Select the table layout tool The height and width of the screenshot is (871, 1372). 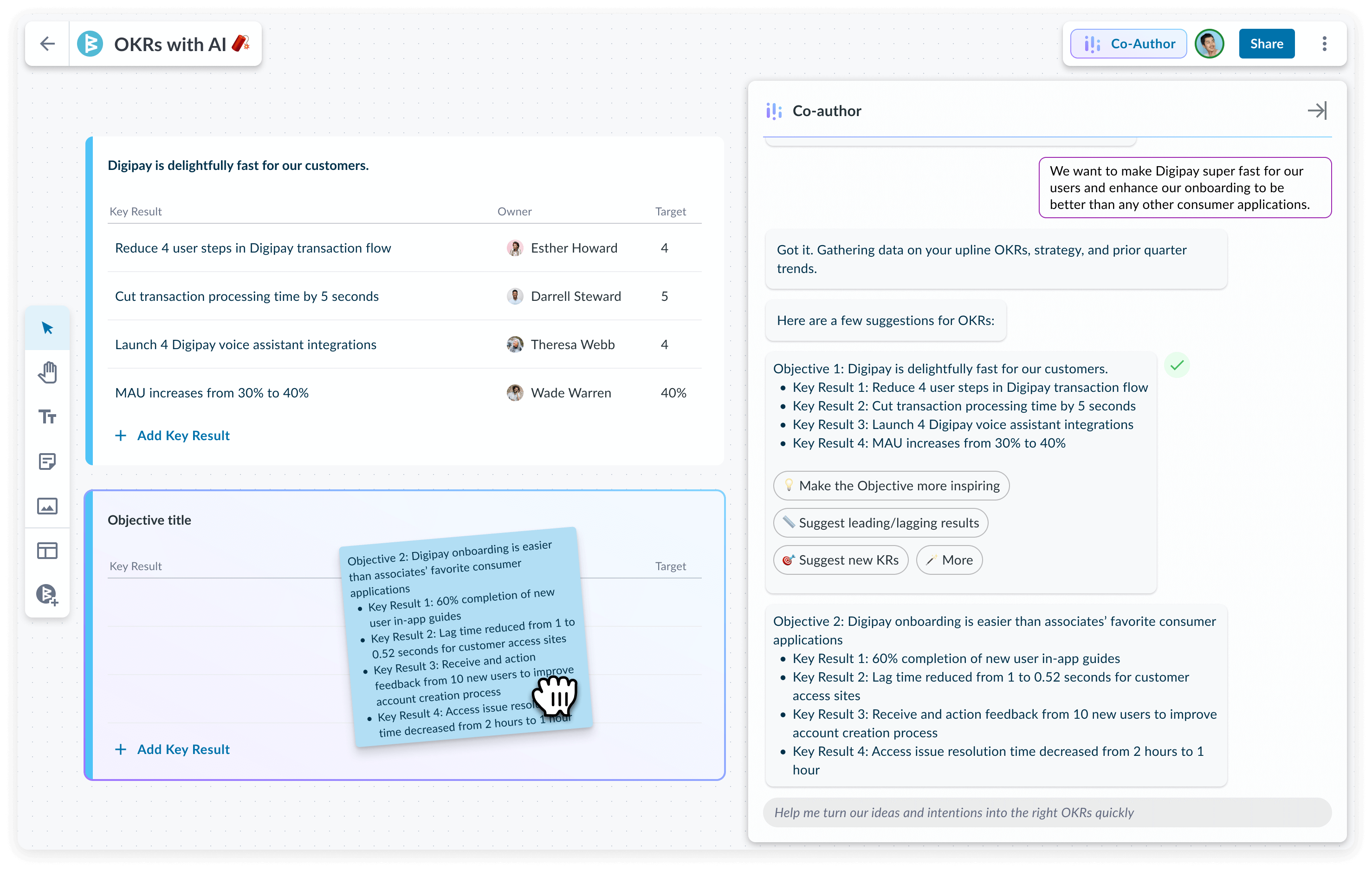pyautogui.click(x=47, y=550)
